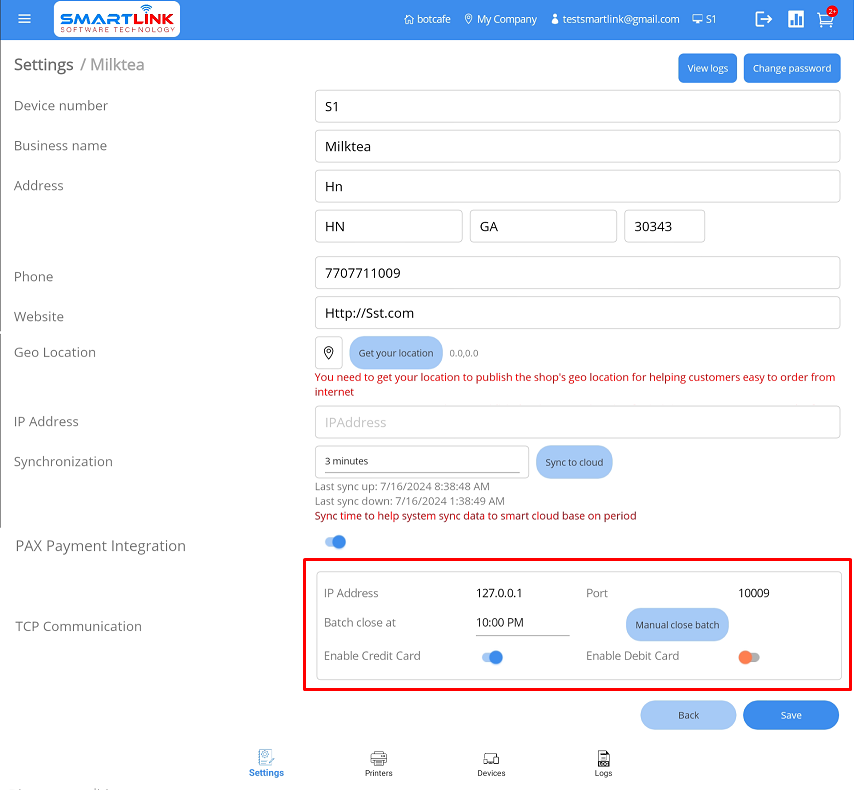
Task: Open the Printers icon tab
Action: [379, 763]
